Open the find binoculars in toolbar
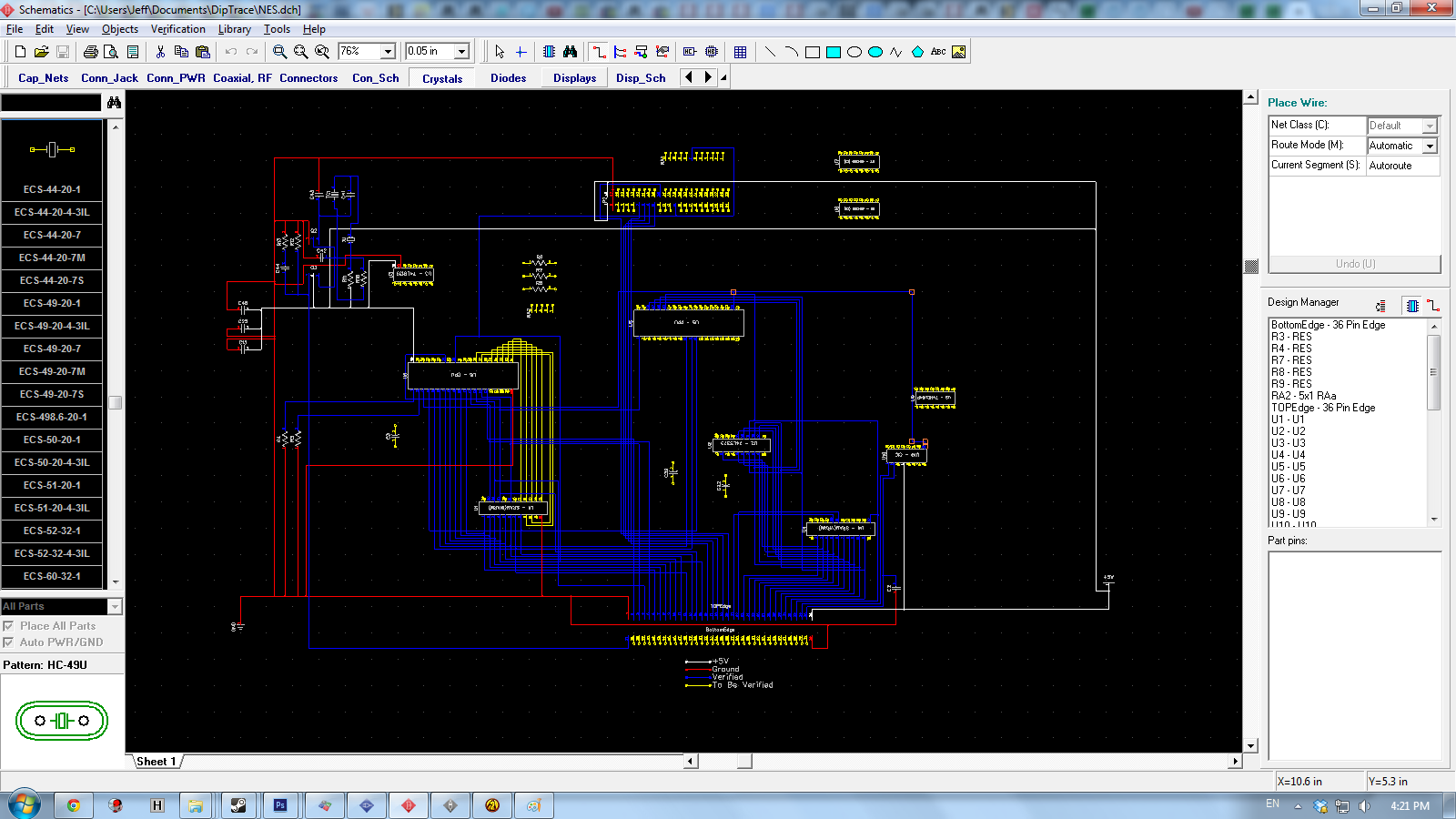1456x819 pixels. 570,52
